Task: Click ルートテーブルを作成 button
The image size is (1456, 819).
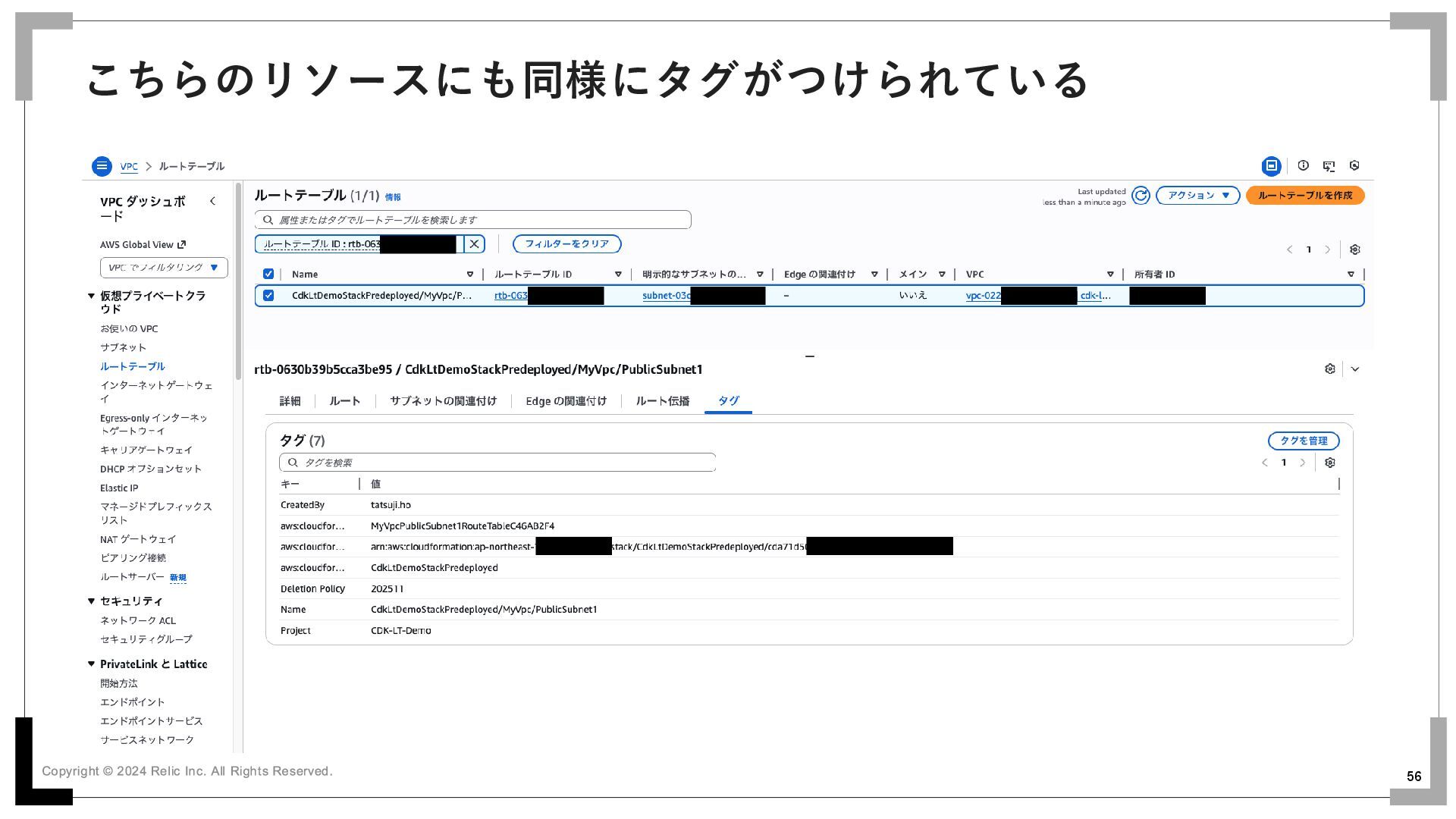Action: coord(1304,196)
